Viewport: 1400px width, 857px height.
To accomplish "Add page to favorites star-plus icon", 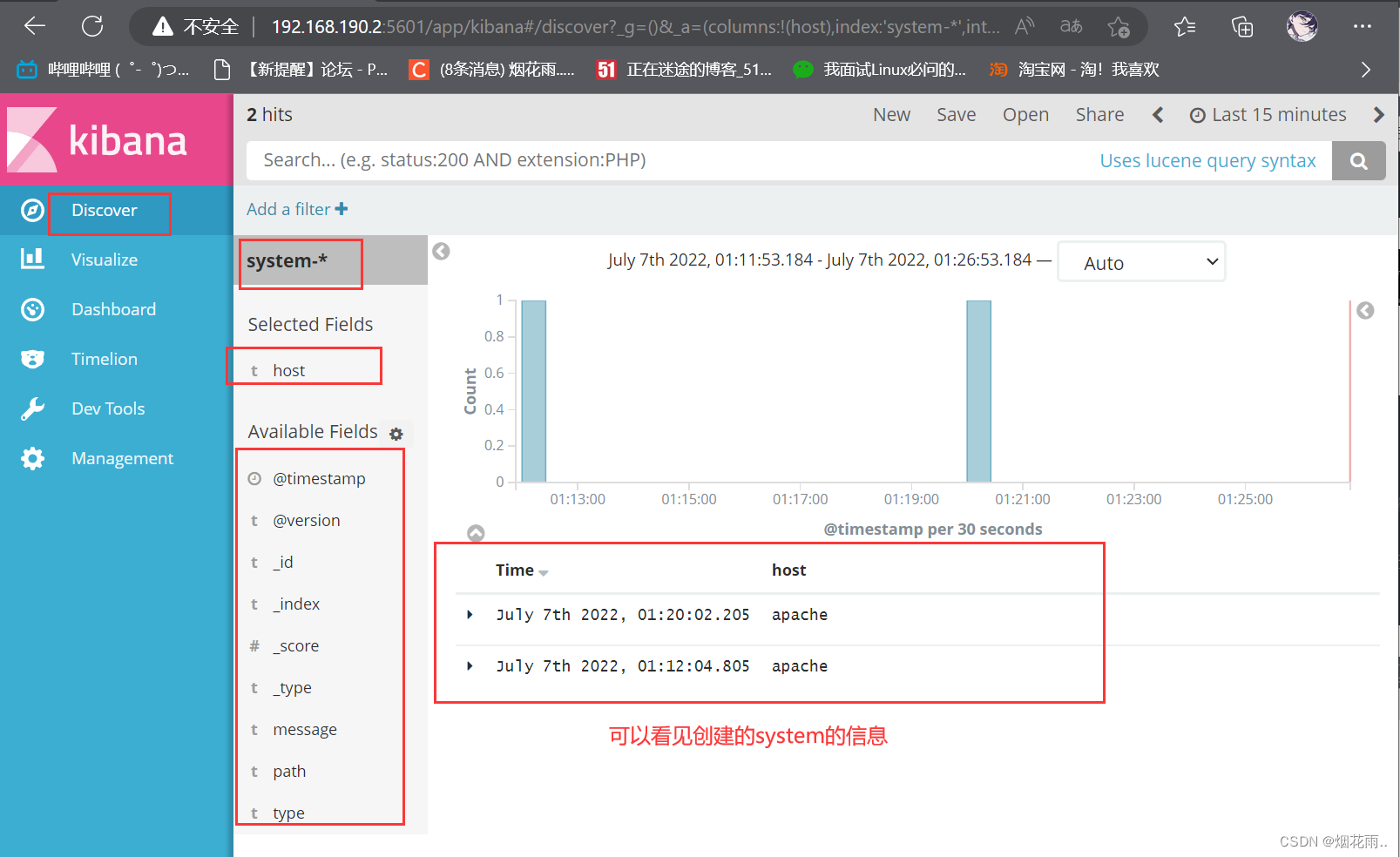I will 1119,27.
